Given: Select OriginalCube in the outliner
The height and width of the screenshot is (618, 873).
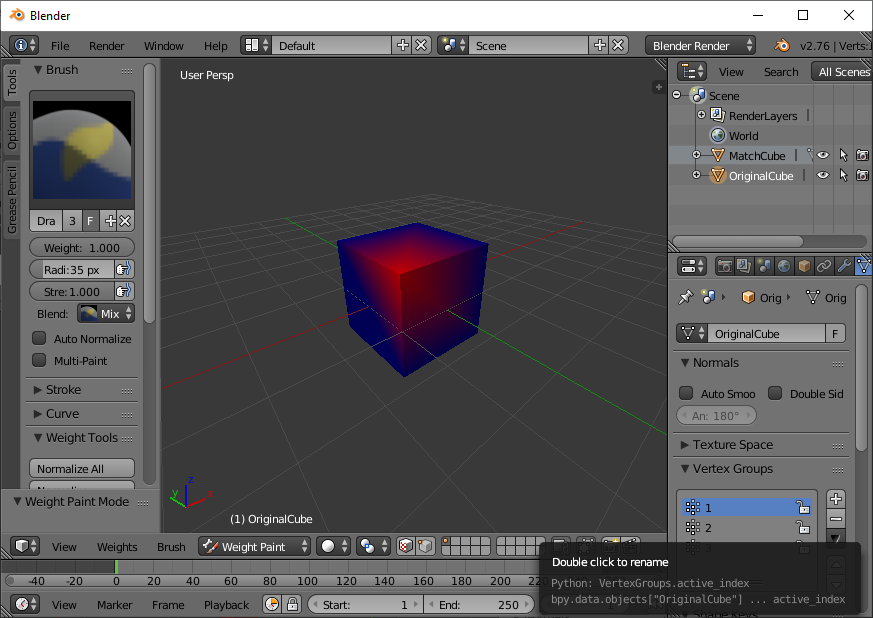Looking at the screenshot, I should click(x=760, y=176).
